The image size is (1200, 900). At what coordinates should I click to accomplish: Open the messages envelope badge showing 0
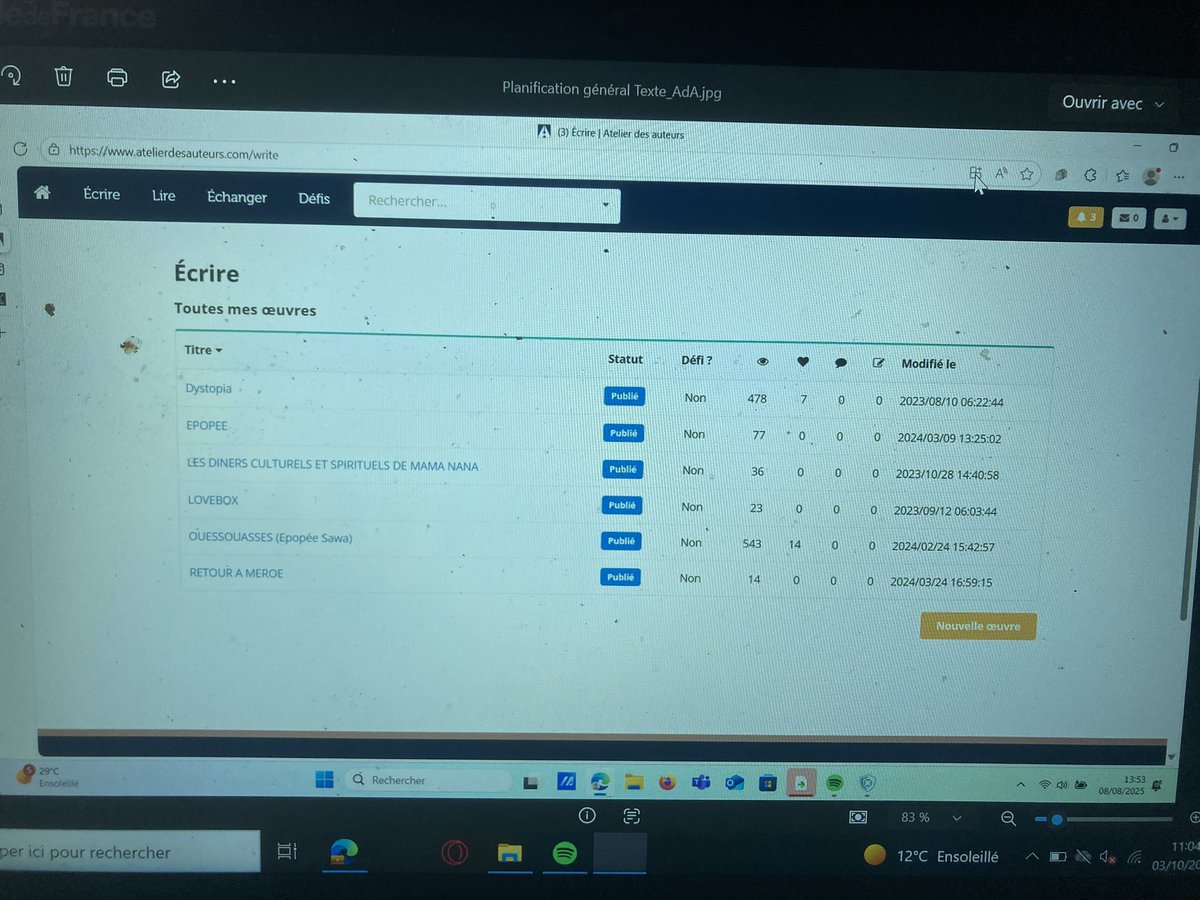(1129, 217)
